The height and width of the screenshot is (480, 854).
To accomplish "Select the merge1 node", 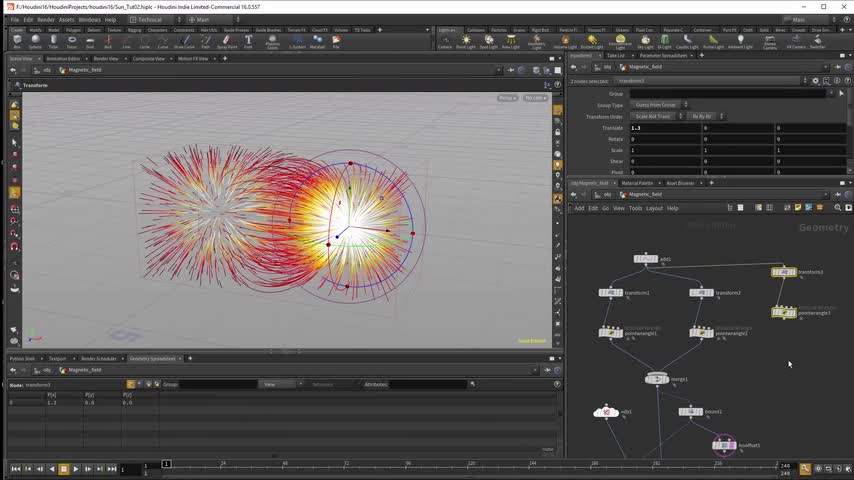I will coord(657,379).
